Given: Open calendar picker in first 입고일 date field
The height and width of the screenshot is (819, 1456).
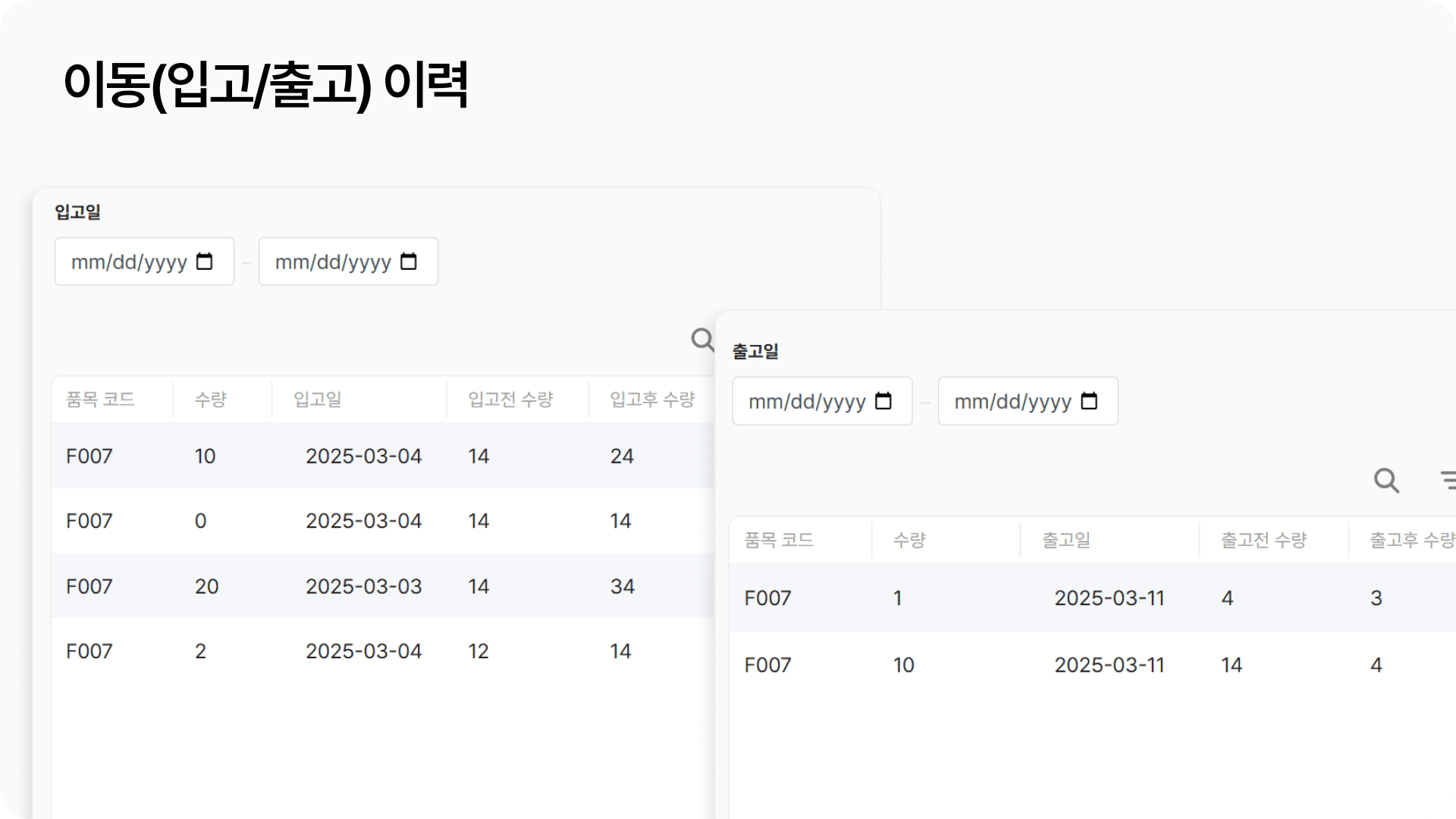Looking at the screenshot, I should click(x=205, y=262).
